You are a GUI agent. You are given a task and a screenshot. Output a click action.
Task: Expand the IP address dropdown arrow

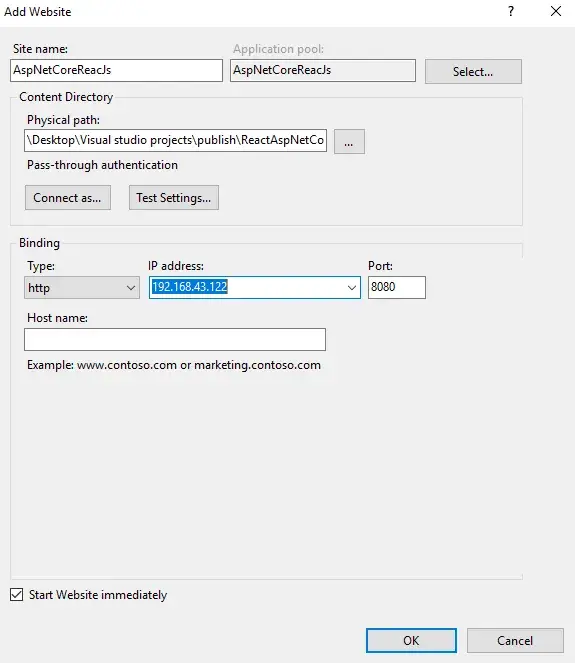(x=351, y=288)
